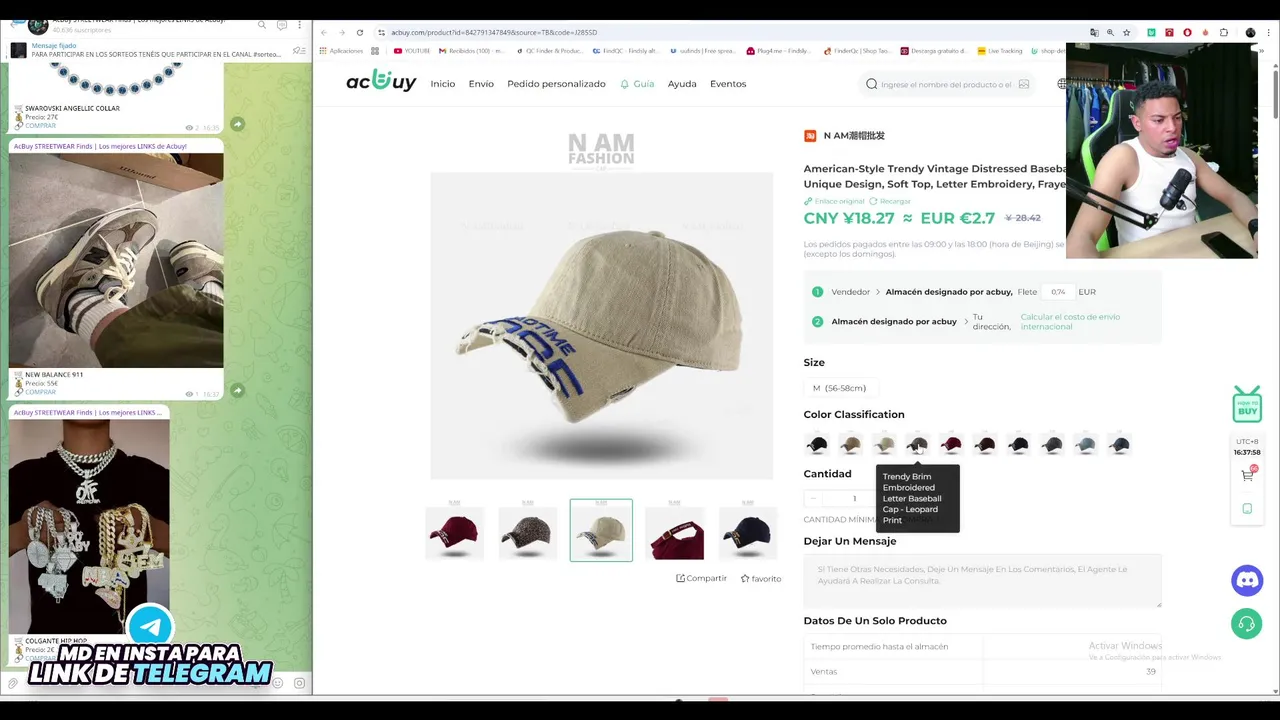Screen dimensions: 1280x720
Task: Open the language globe selector
Action: [x=1061, y=84]
